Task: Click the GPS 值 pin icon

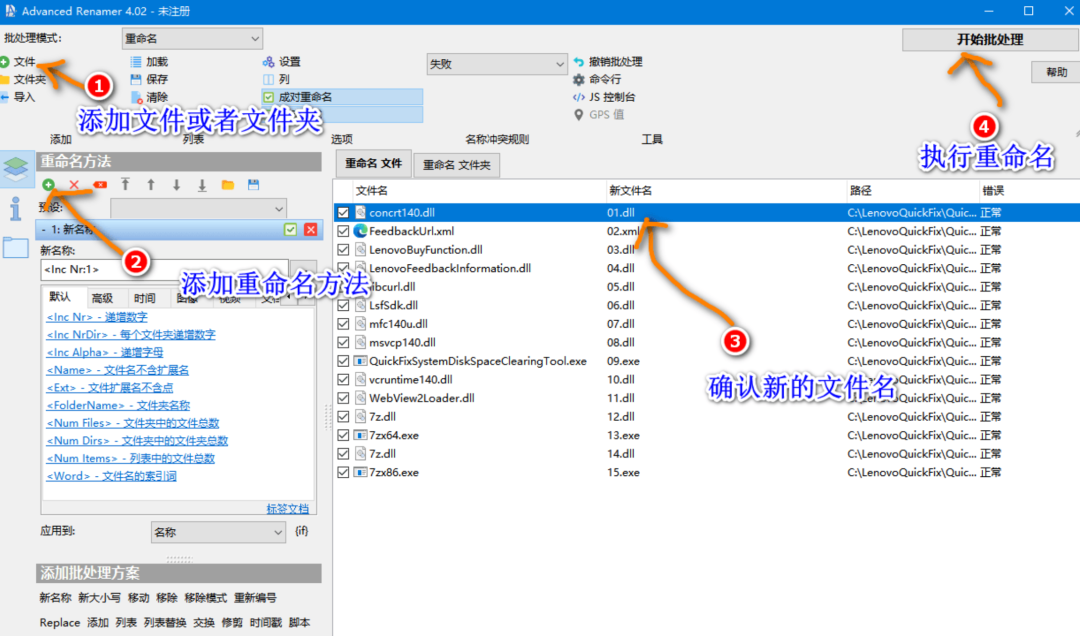Action: pos(579,115)
